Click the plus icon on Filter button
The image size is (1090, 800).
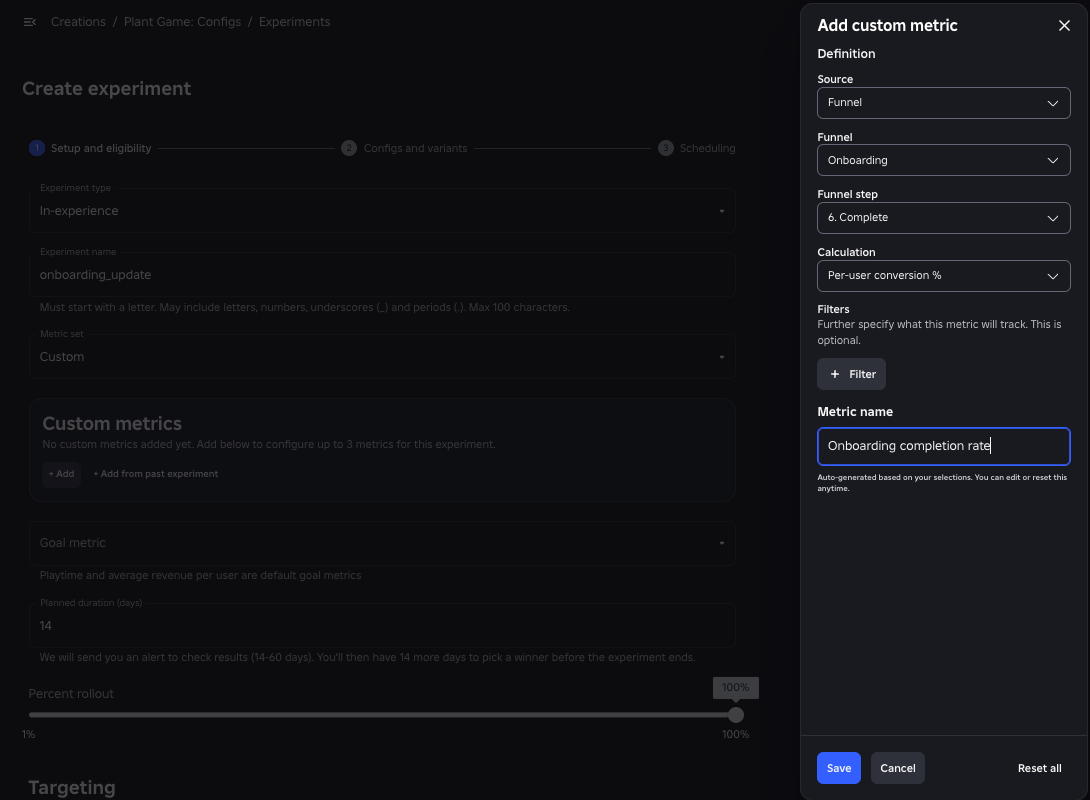click(835, 374)
